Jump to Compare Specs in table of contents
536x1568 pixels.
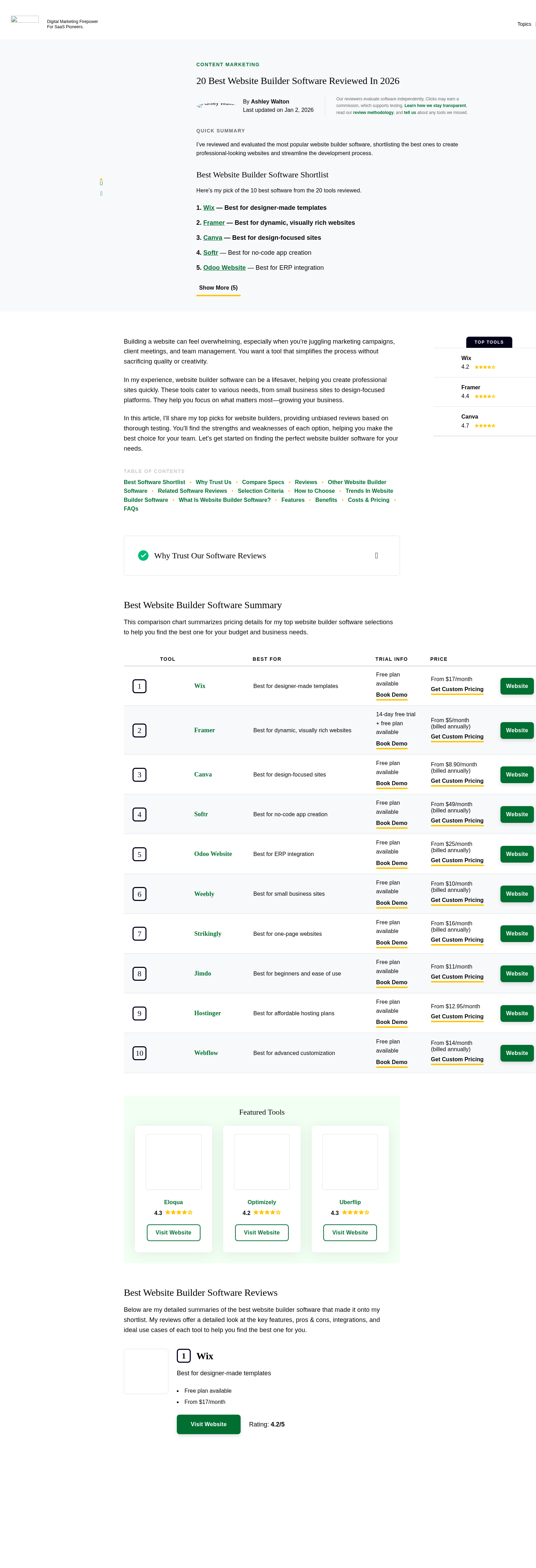click(263, 482)
